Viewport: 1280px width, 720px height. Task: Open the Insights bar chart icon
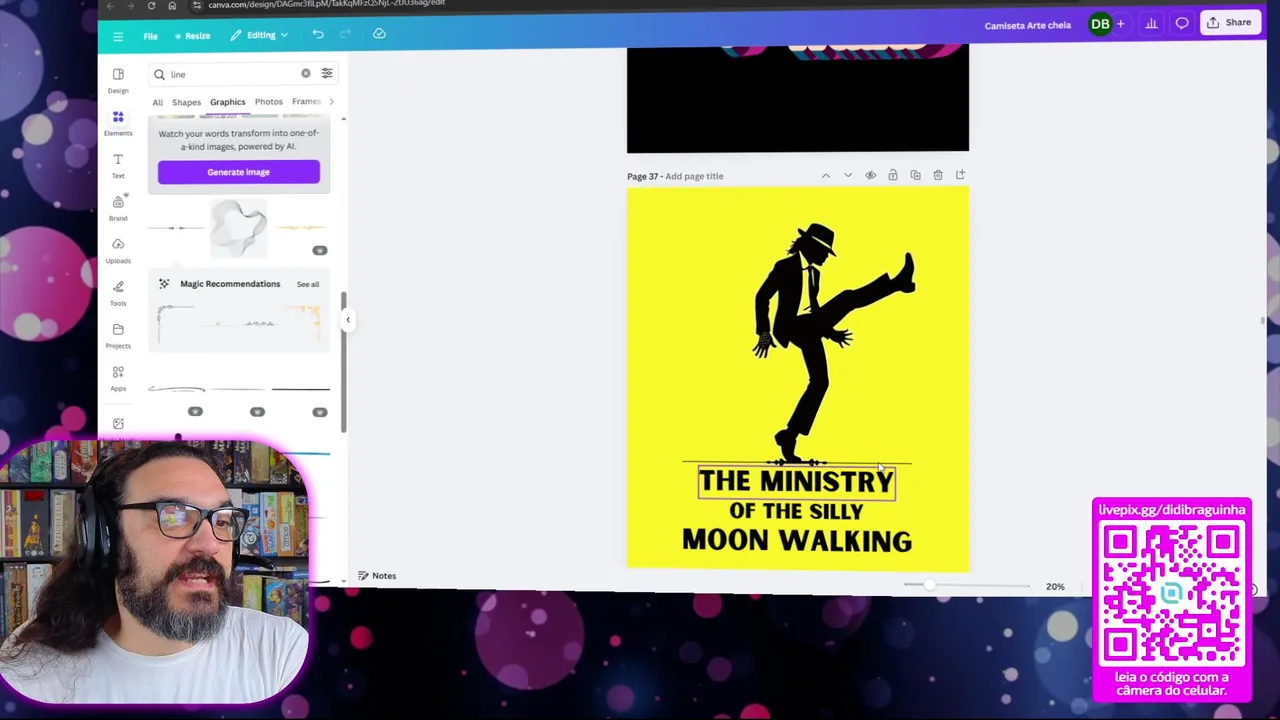pos(1152,23)
